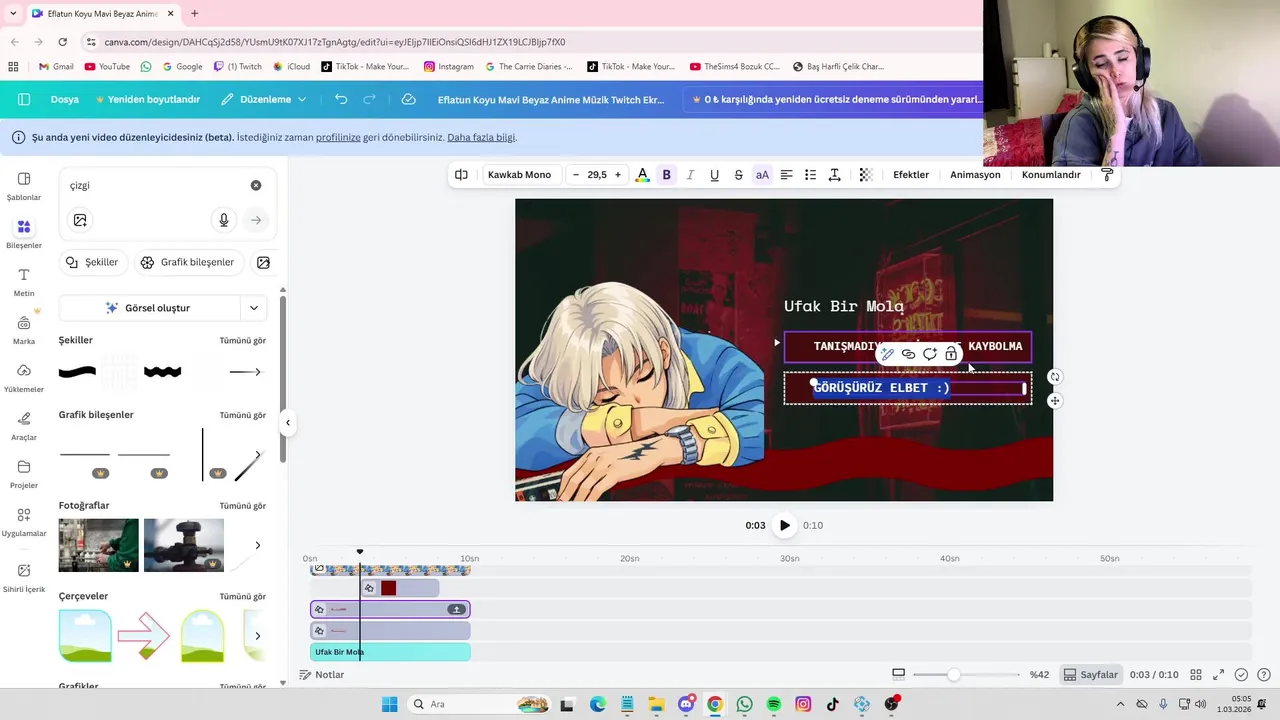Expand Çerçeveler row with right chevron
This screenshot has height=720, width=1280.
pos(257,635)
